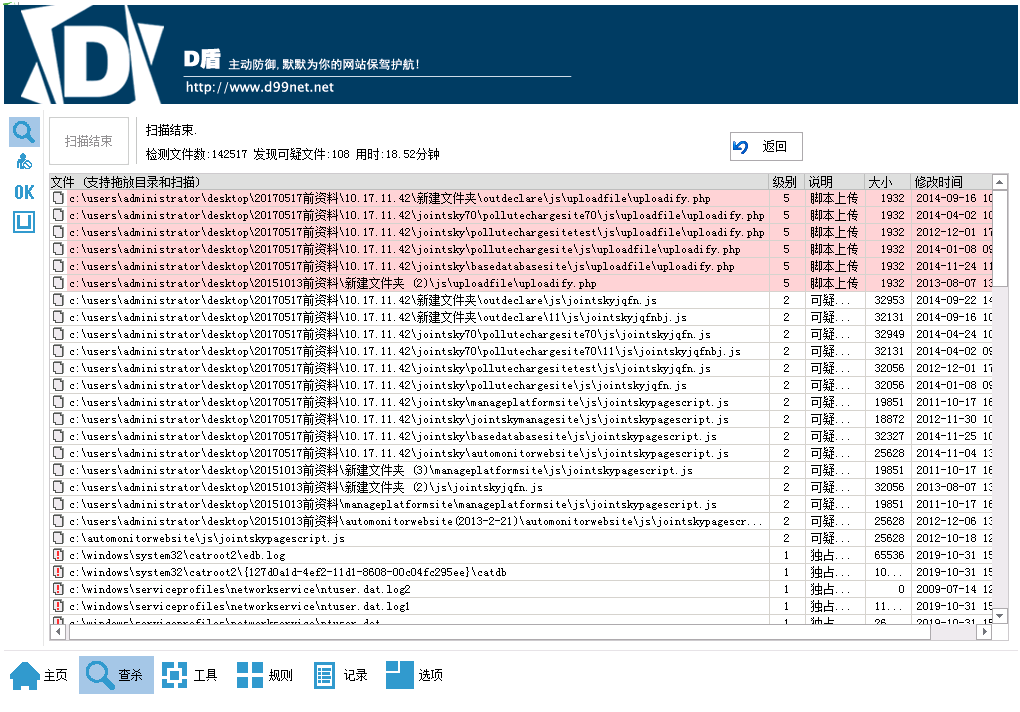Viewport: 1020px width, 712px height.
Task: Click the modified date 2014-04-24
Action: pos(946,334)
